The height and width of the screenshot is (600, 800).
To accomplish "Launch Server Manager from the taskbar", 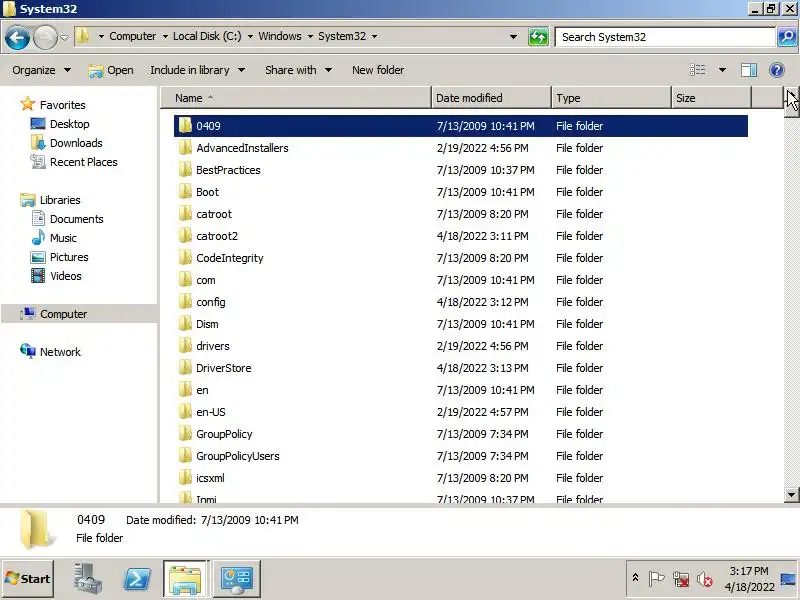I will pyautogui.click(x=87, y=579).
